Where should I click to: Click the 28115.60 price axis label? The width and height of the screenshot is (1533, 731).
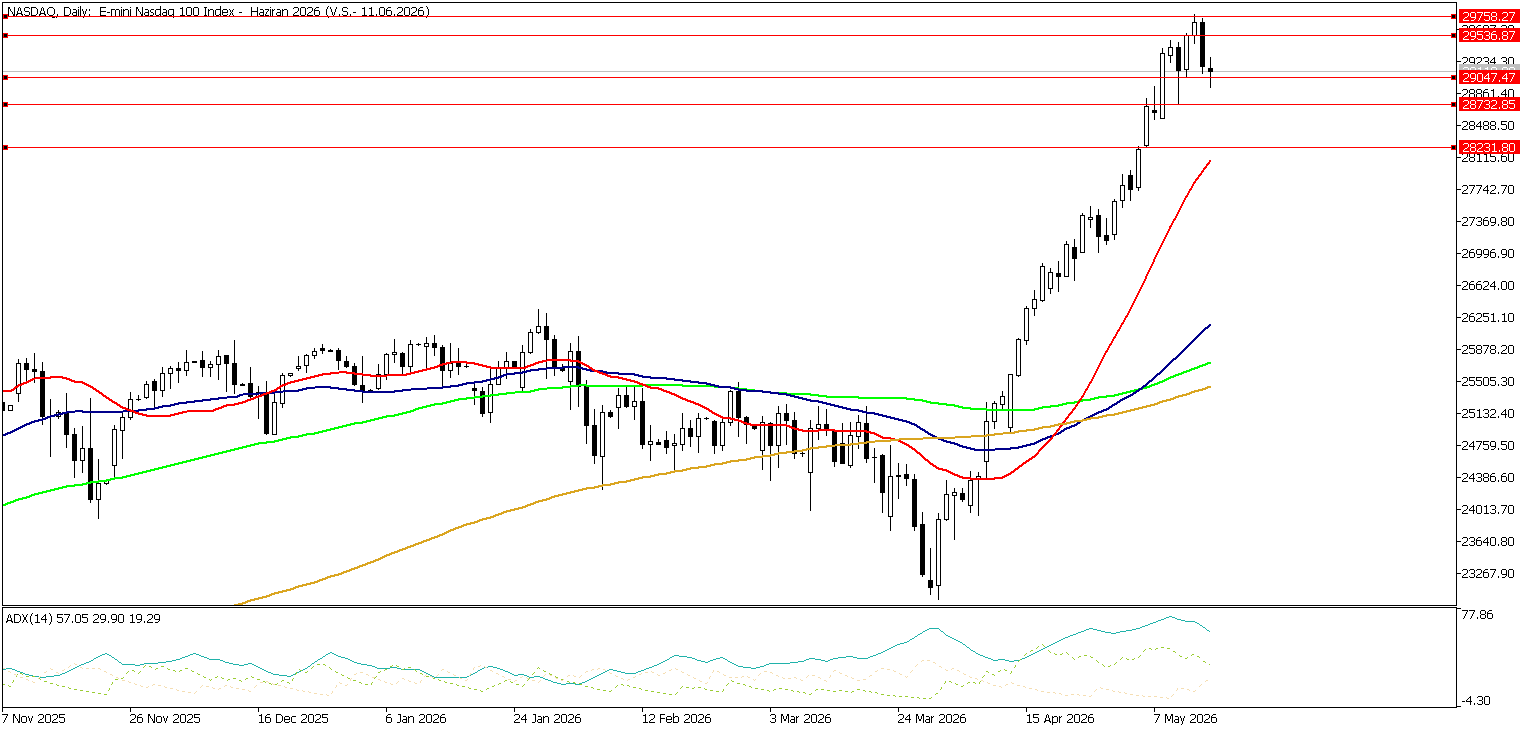click(1490, 158)
